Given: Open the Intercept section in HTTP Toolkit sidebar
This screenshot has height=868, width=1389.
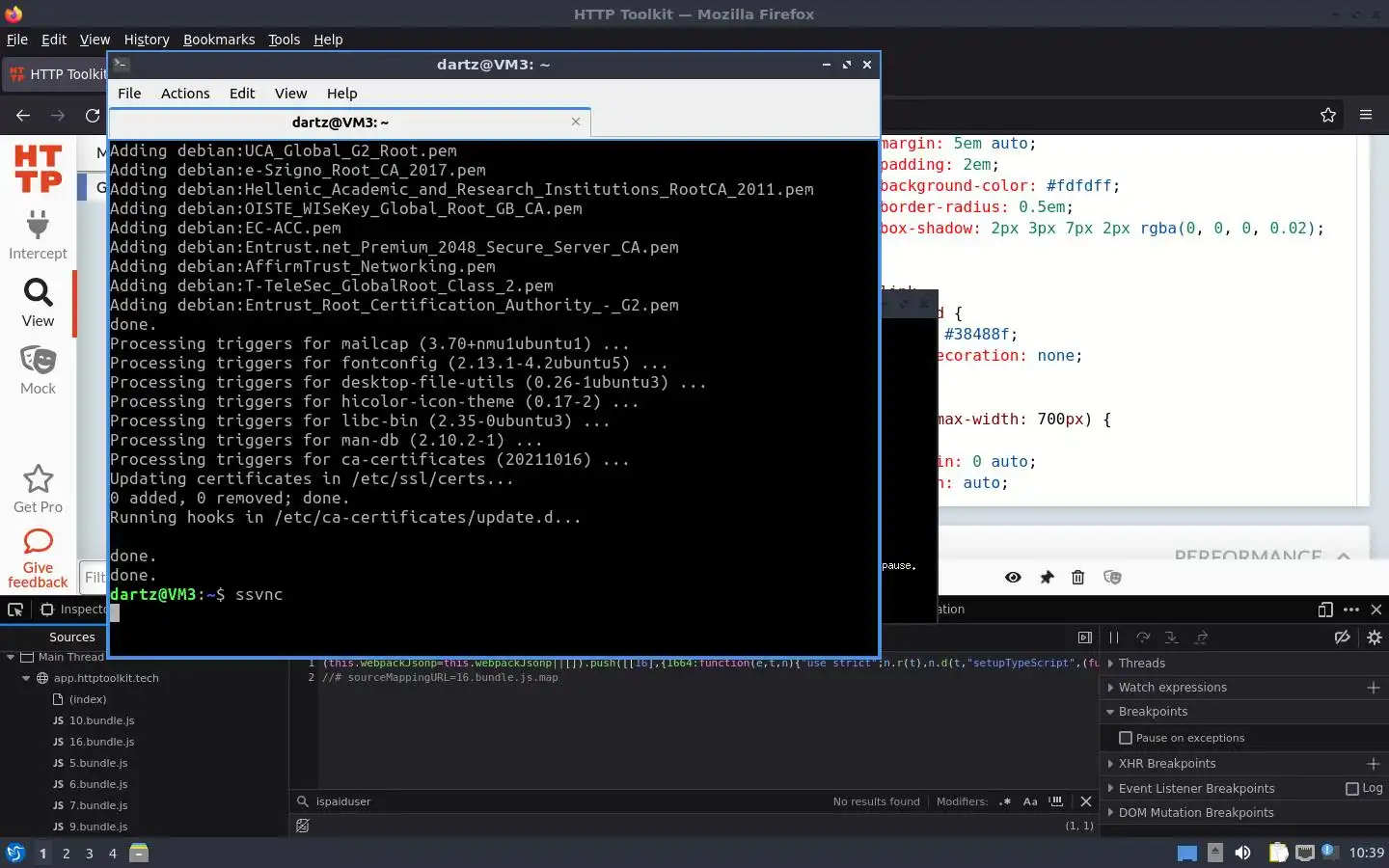Looking at the screenshot, I should [x=38, y=234].
